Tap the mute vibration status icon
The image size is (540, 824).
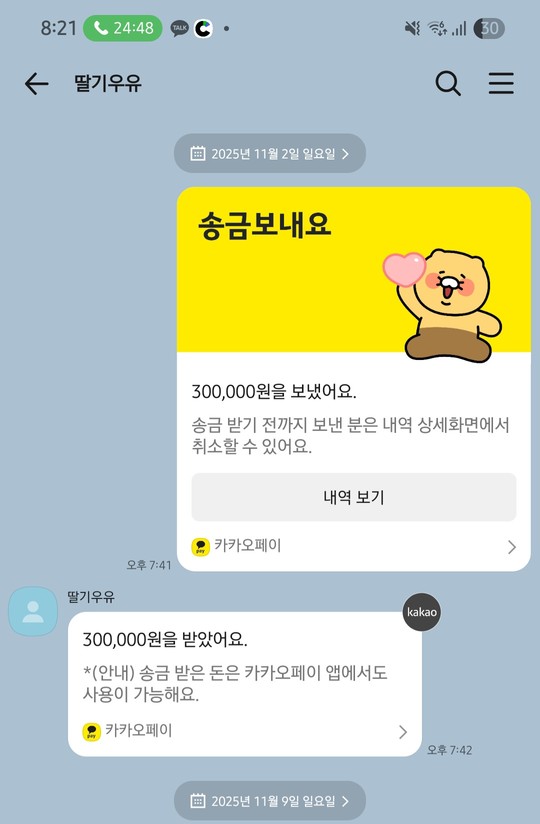click(x=412, y=28)
